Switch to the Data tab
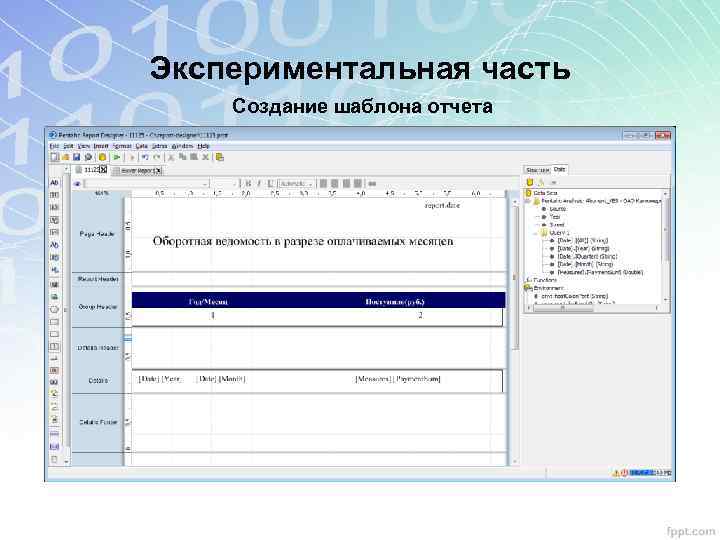Viewport: 720px width, 540px height. pyautogui.click(x=559, y=169)
